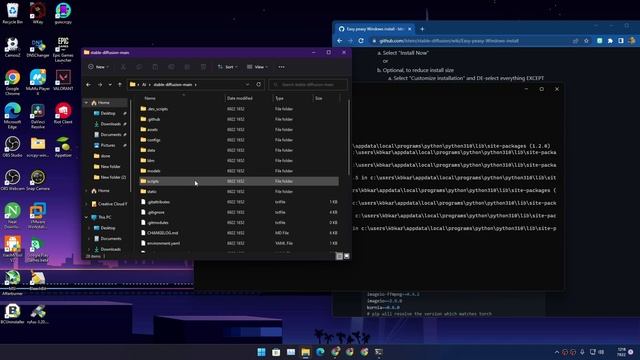The height and width of the screenshot is (360, 640).
Task: Click Explorer file list vertical scrollbar
Action: click(348, 139)
